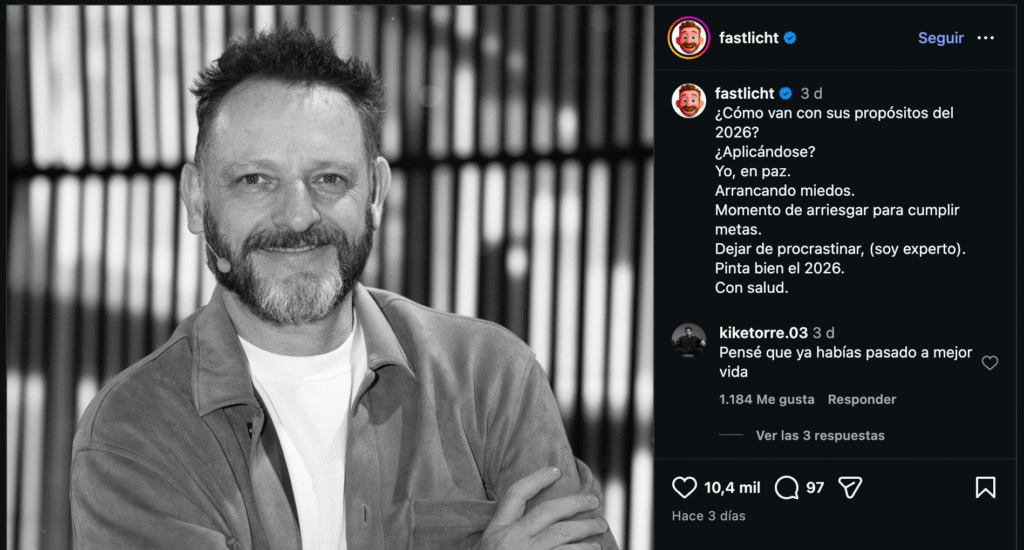The height and width of the screenshot is (550, 1024).
Task: Click Hace 3 días timestamp
Action: 708,516
